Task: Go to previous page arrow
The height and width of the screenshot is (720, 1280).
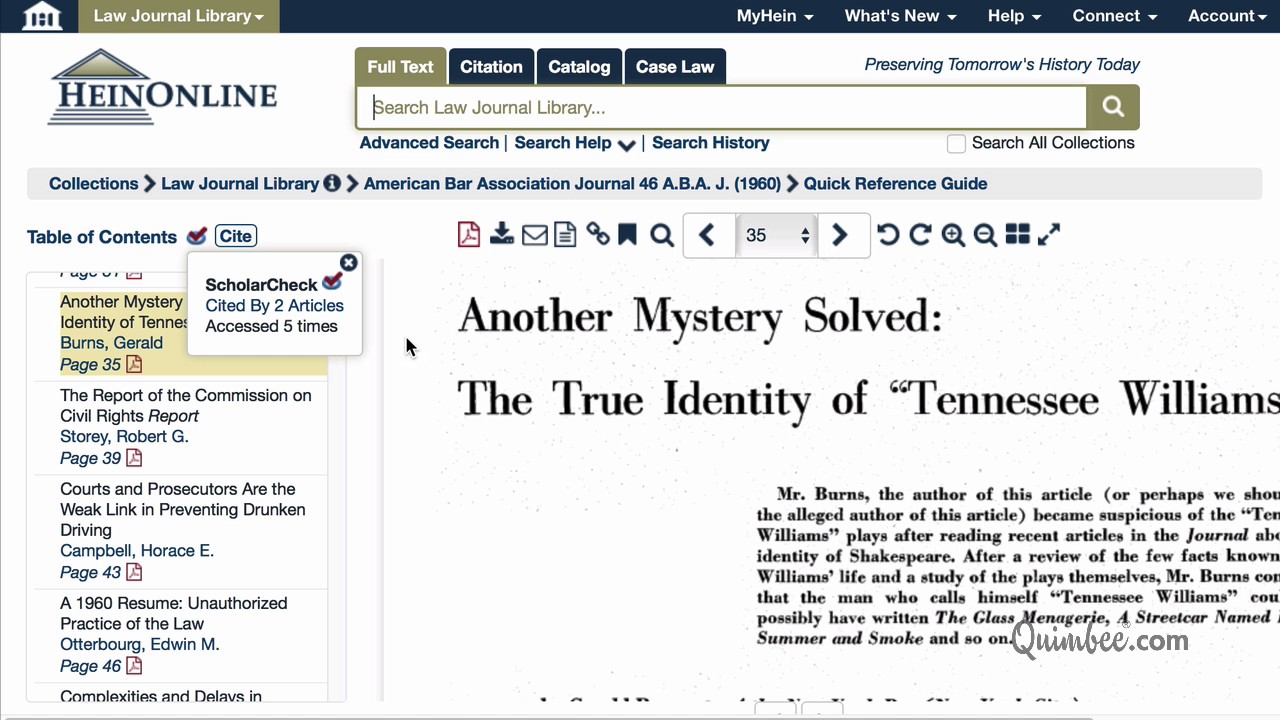Action: 707,235
